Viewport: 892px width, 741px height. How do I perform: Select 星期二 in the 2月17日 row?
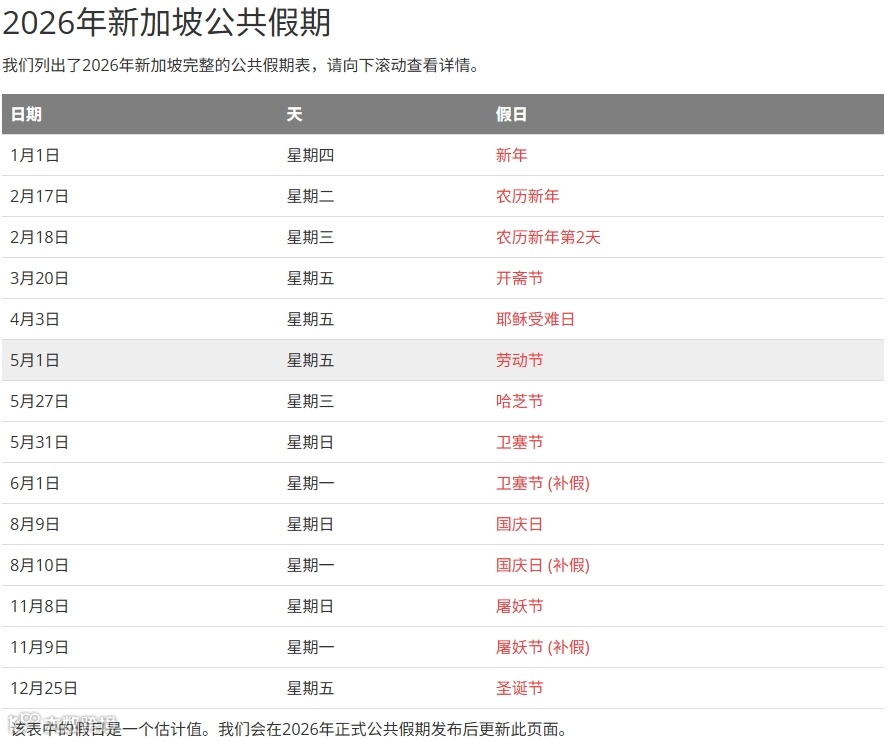click(310, 196)
